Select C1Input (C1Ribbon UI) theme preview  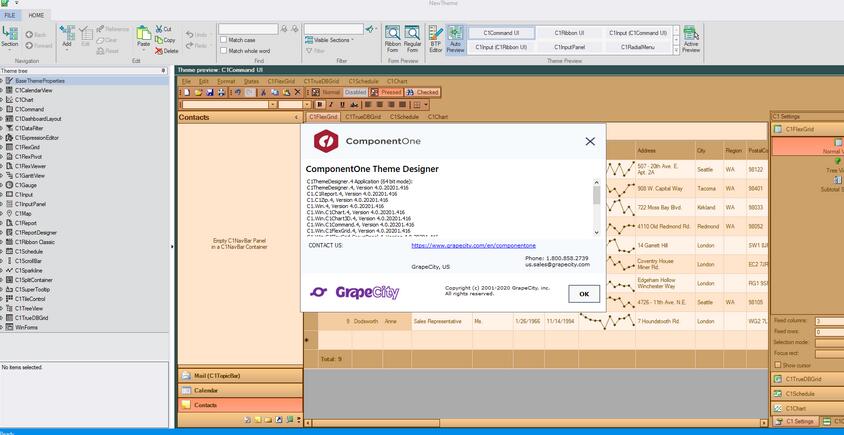click(501, 47)
